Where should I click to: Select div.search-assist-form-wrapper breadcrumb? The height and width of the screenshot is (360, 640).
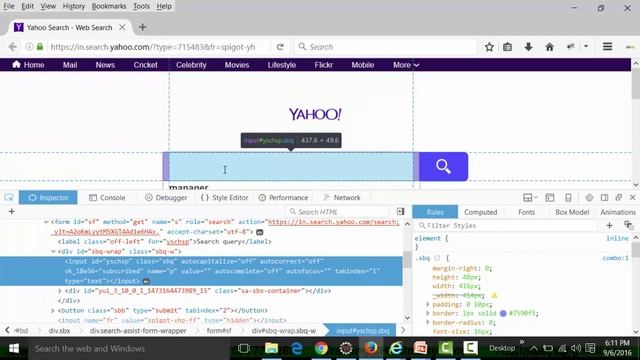click(x=138, y=331)
